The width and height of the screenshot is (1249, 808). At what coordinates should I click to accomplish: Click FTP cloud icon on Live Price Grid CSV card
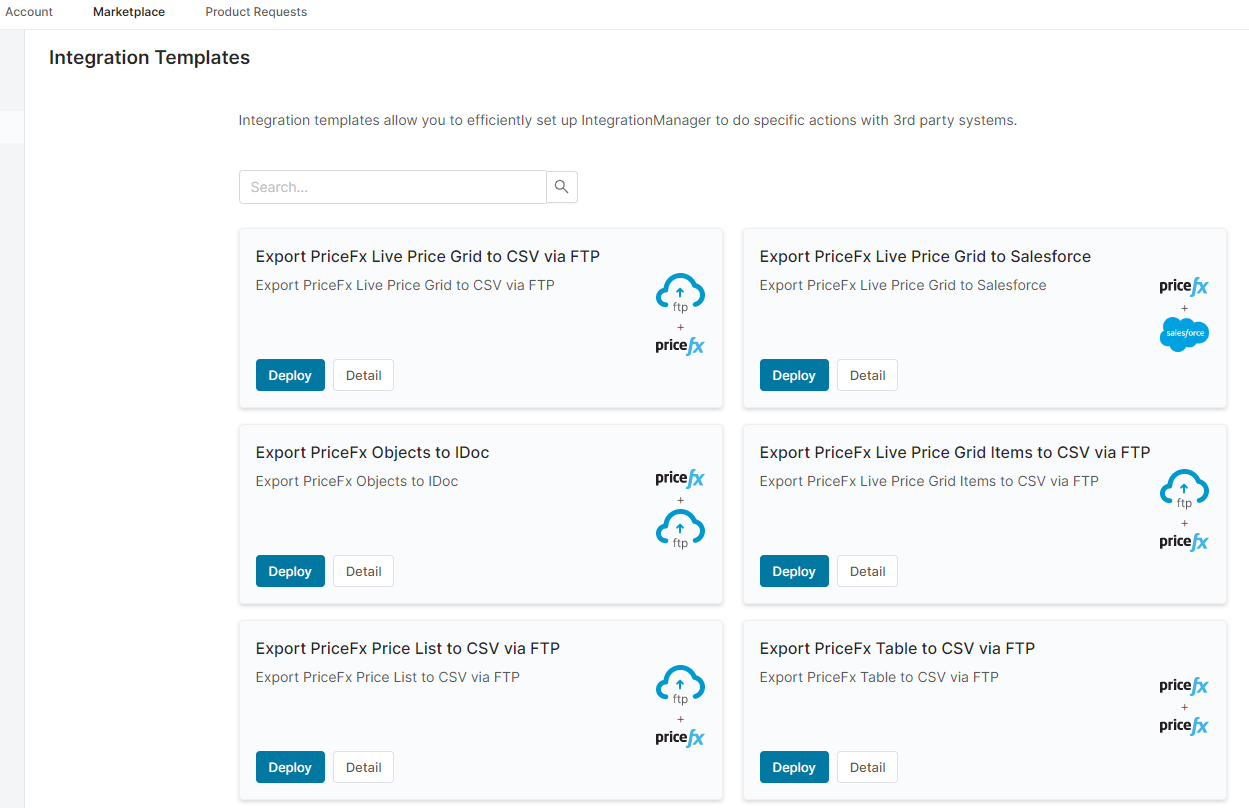680,293
